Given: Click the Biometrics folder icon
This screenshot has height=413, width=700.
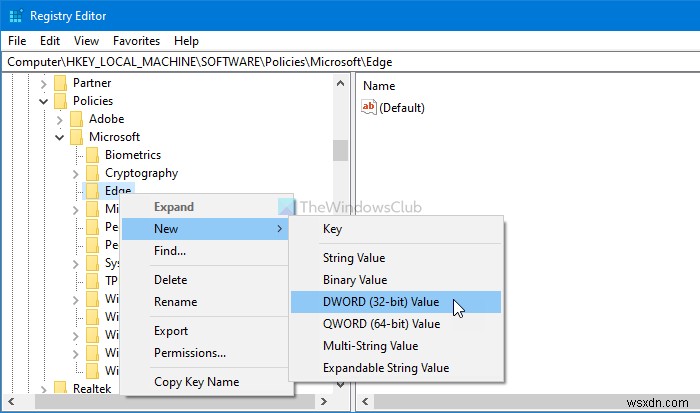Looking at the screenshot, I should (92, 155).
